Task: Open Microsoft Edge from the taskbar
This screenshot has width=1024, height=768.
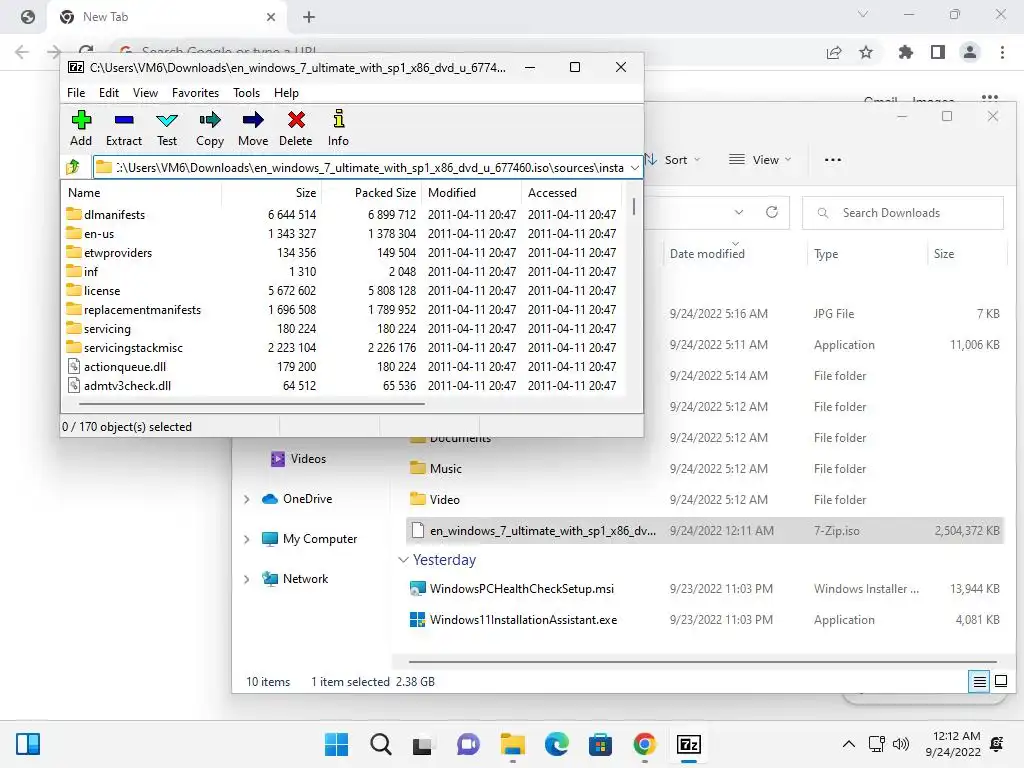Action: click(556, 744)
